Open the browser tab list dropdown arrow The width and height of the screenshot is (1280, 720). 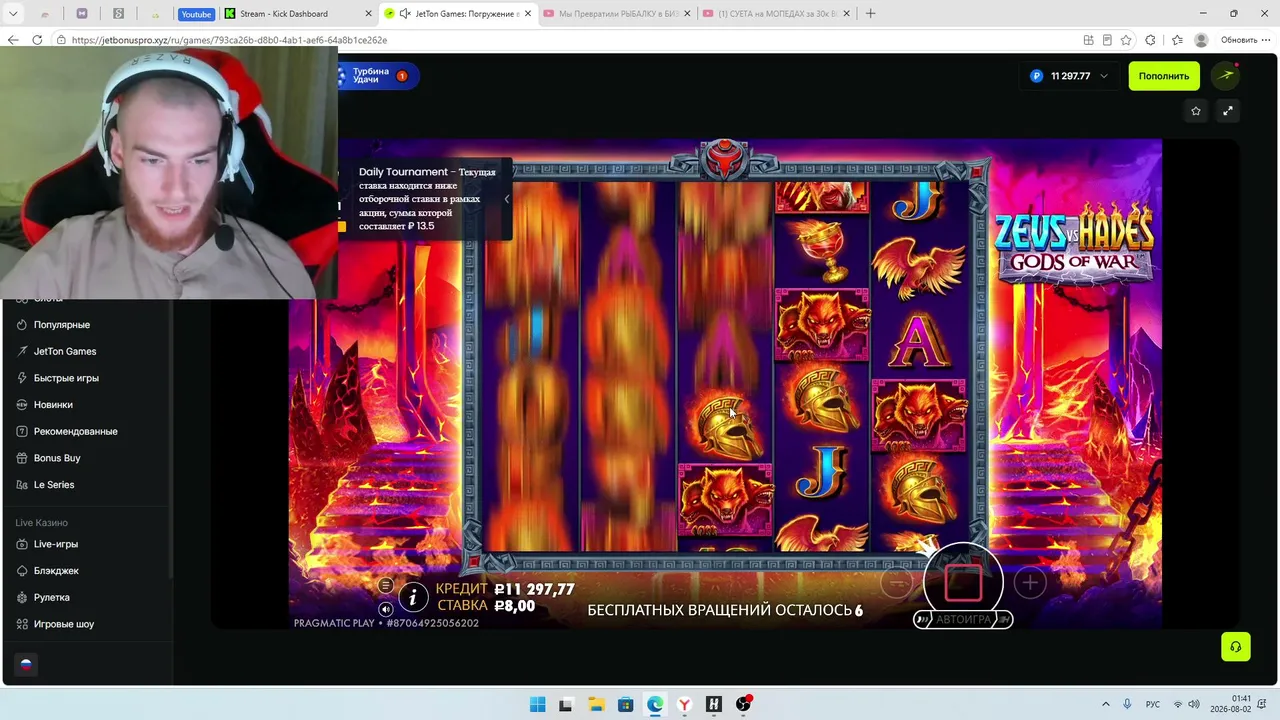tap(14, 14)
